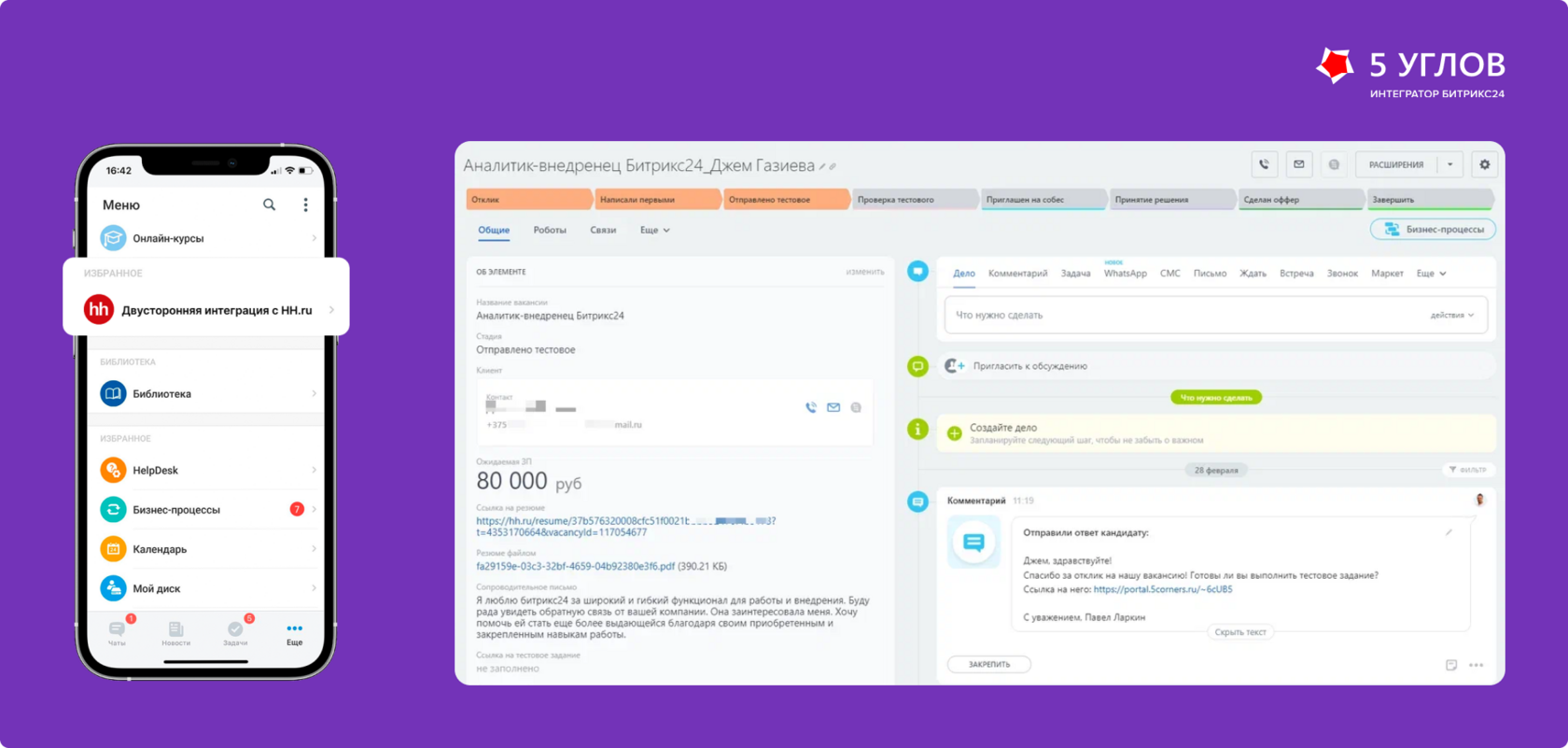Open the фильтр control in the timeline
This screenshot has height=748, width=1568.
[x=1468, y=470]
